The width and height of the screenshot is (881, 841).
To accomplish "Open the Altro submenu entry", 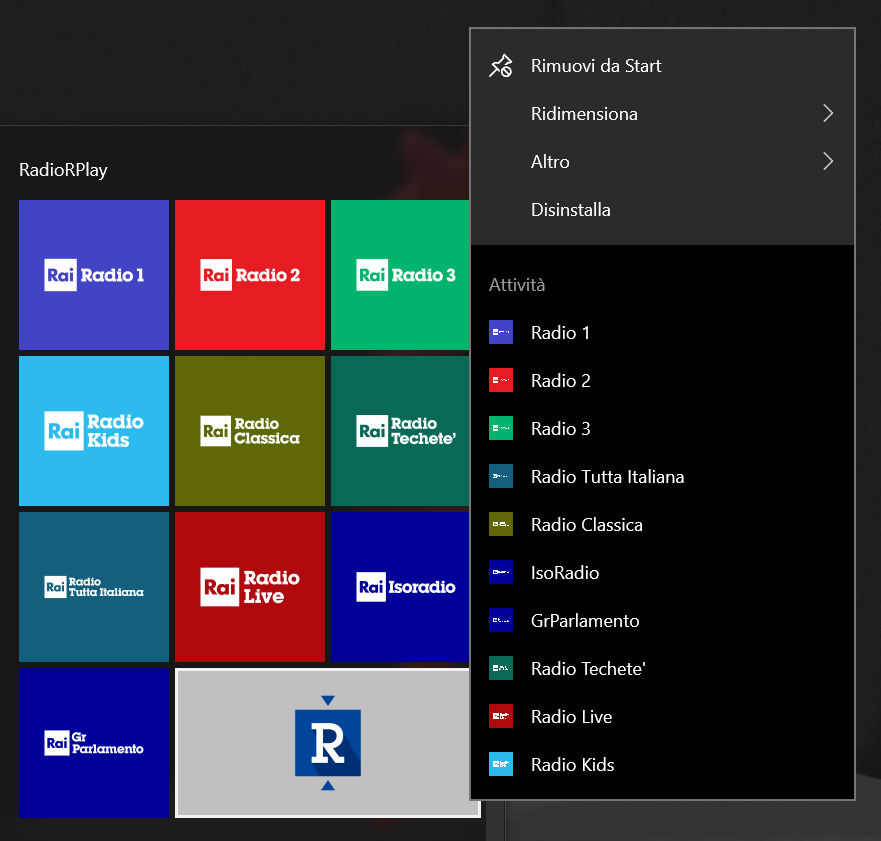I will 662,162.
